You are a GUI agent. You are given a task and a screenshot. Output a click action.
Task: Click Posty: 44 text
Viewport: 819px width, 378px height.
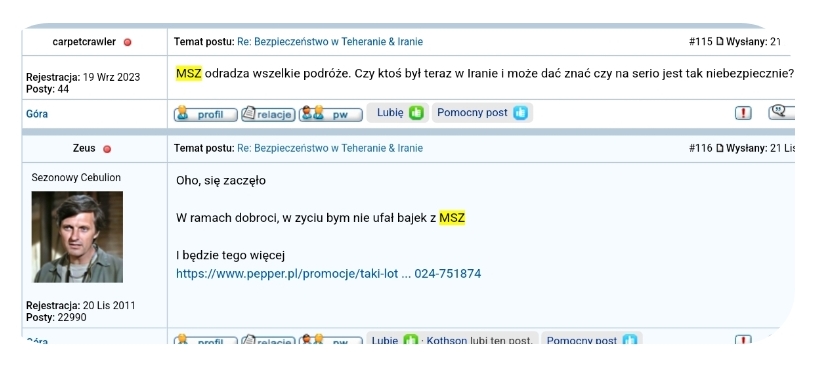[48, 89]
